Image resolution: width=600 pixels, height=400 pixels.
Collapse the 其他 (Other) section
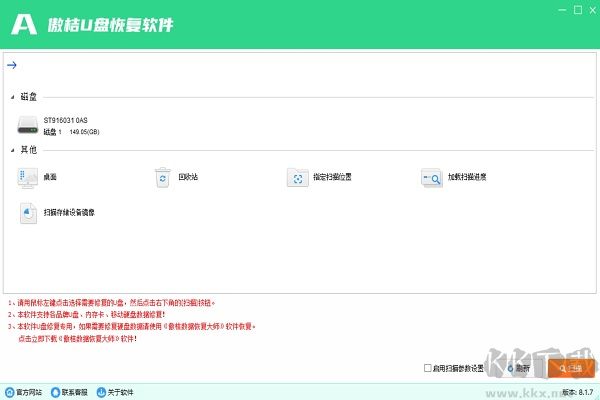click(12, 150)
